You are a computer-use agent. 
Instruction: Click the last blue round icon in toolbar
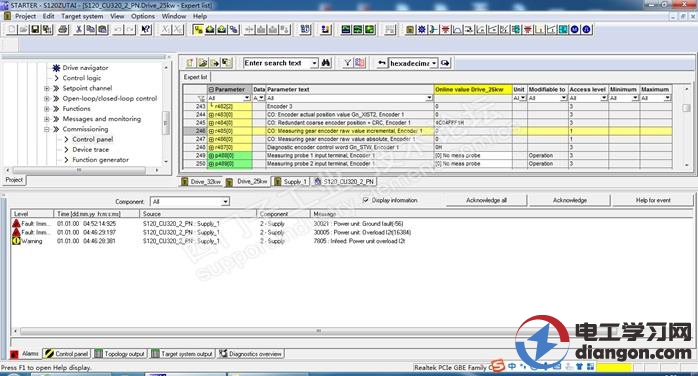[586, 29]
